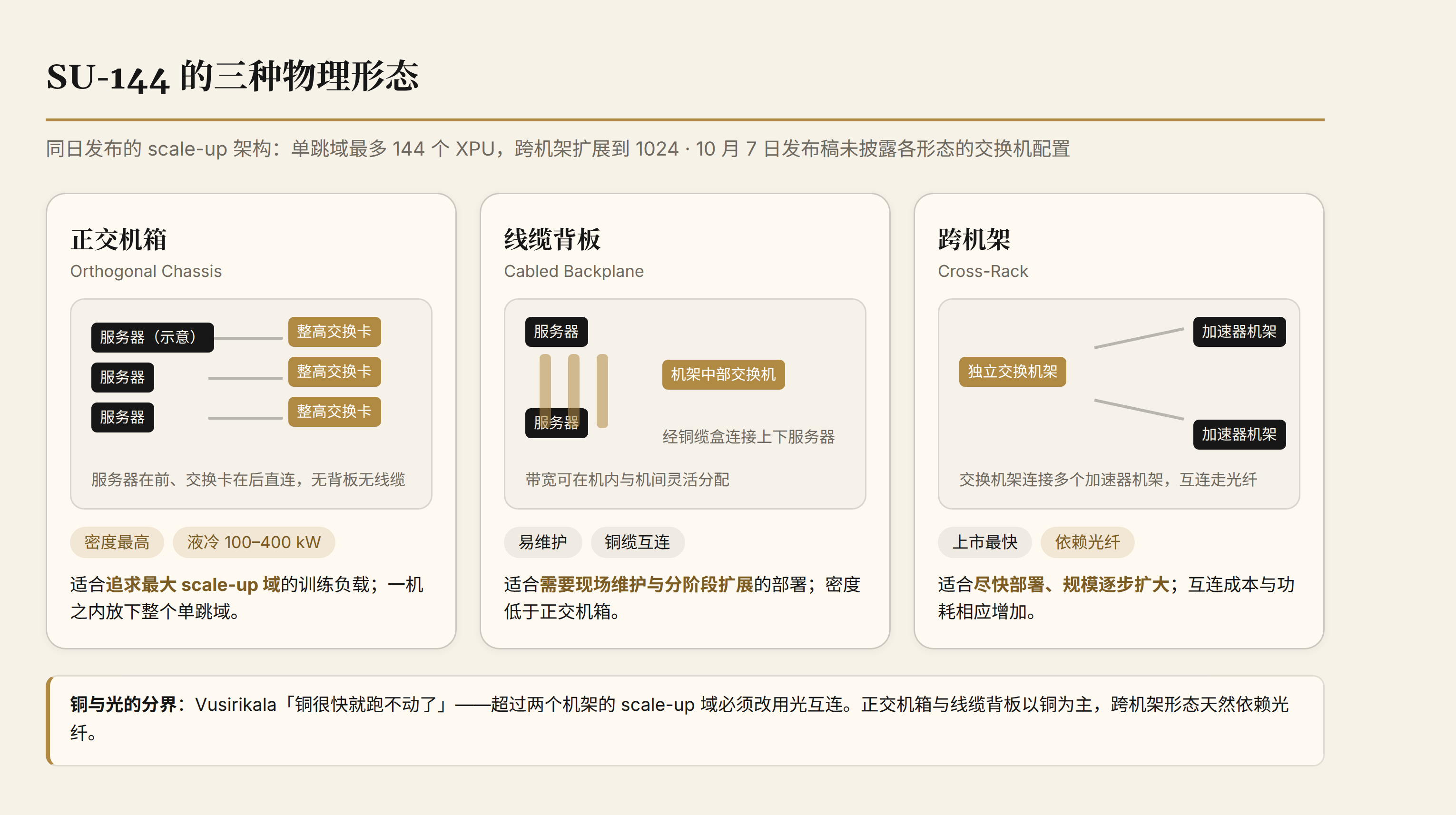Click the 液冷 100–400 kW tag
Image resolution: width=1456 pixels, height=815 pixels.
point(254,542)
